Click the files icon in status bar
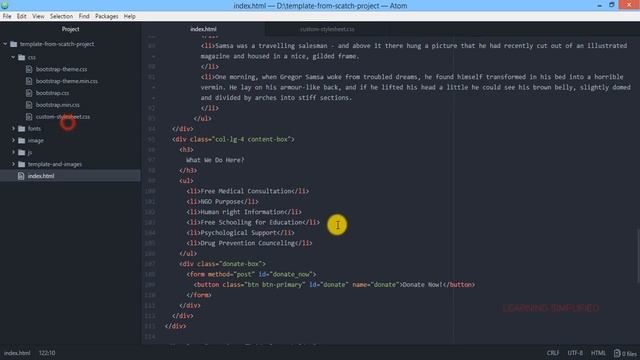 pos(617,353)
